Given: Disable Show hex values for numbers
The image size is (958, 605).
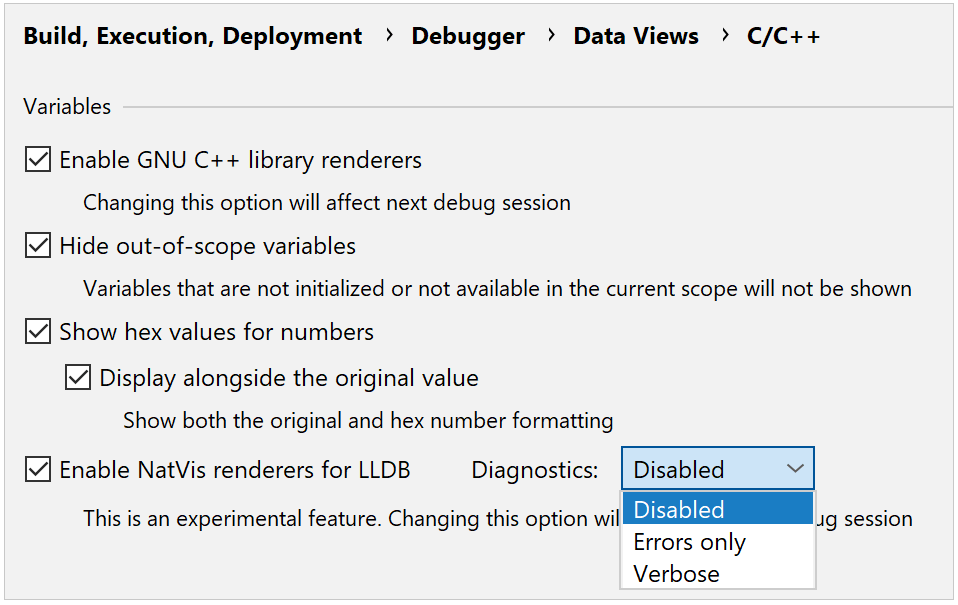Looking at the screenshot, I should click(x=38, y=332).
